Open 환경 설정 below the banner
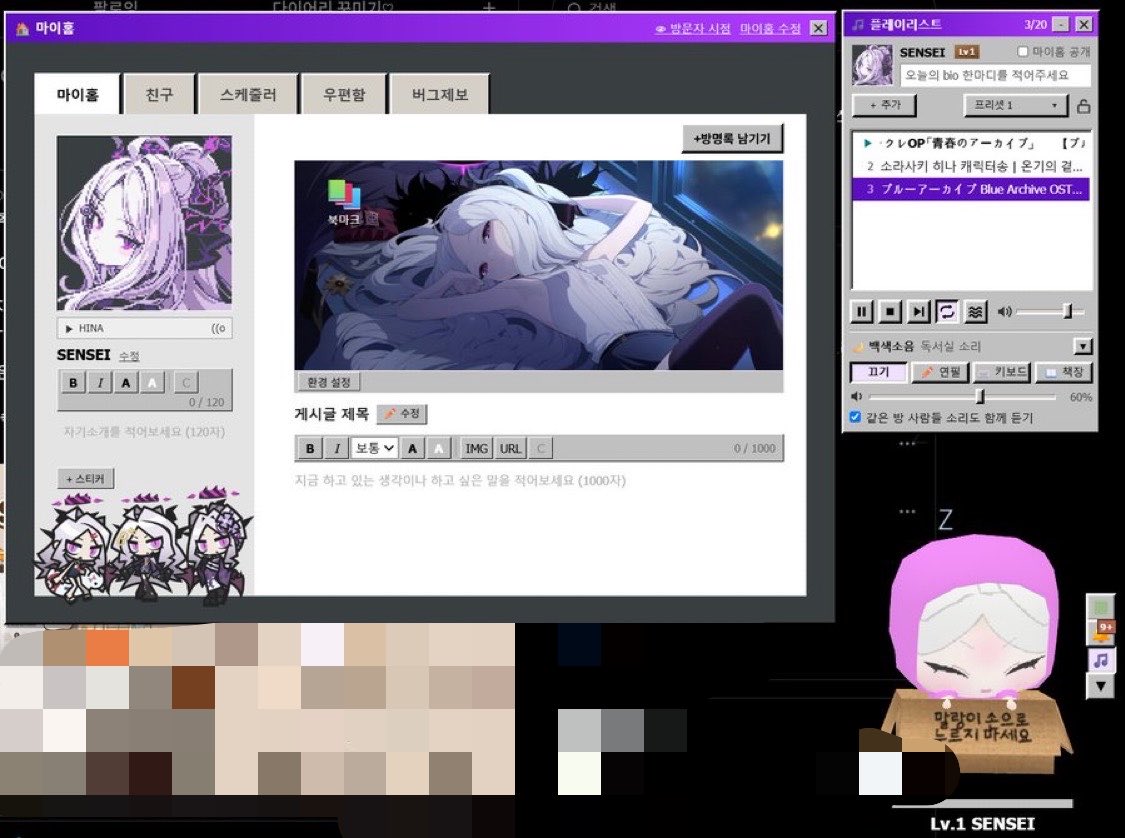This screenshot has height=838, width=1125. point(329,382)
